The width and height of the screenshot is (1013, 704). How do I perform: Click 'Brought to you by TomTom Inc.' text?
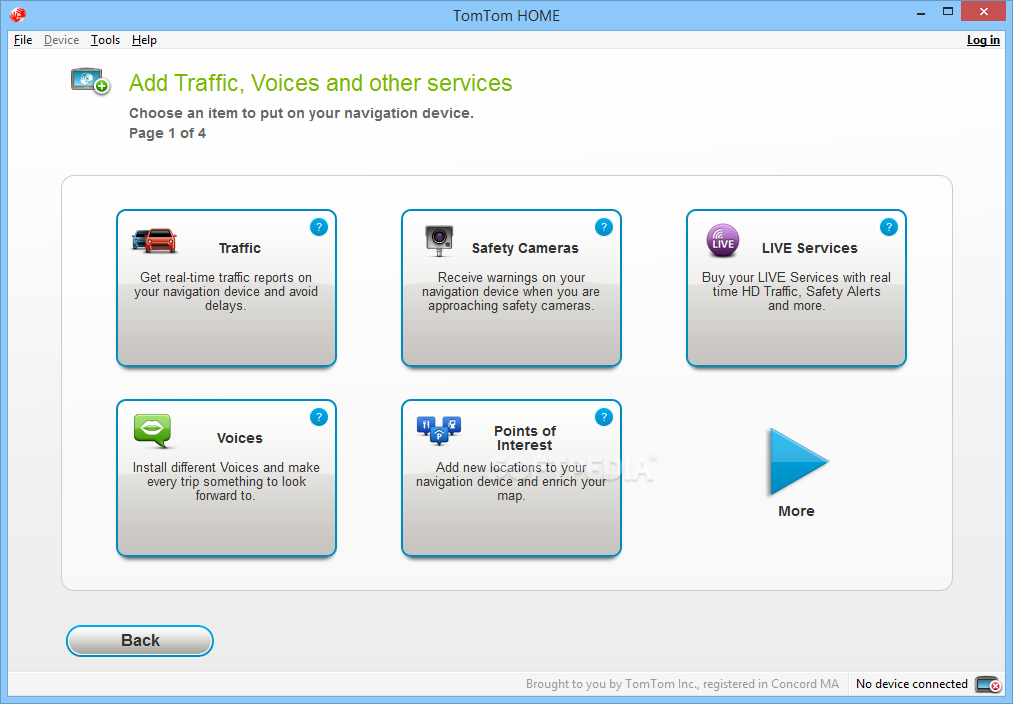tap(682, 684)
